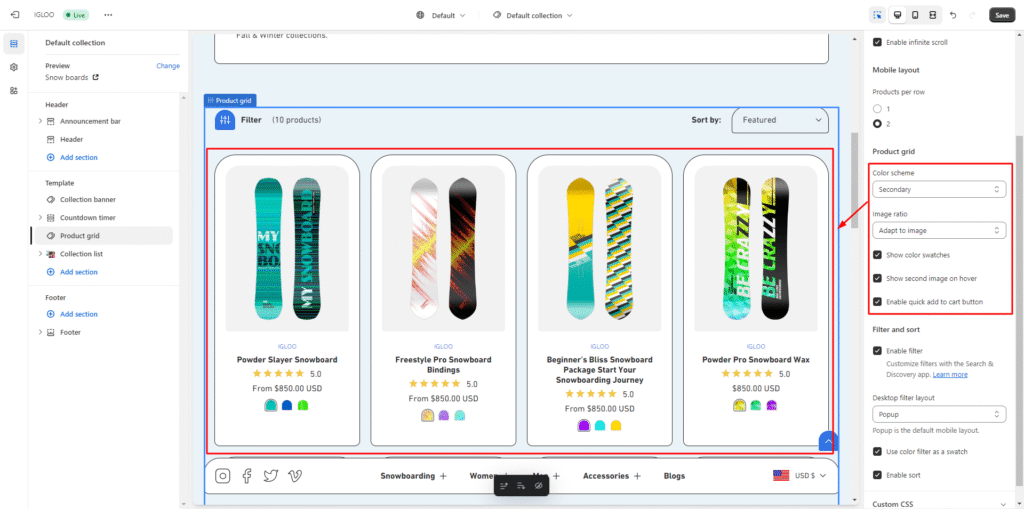The height and width of the screenshot is (509, 1024).
Task: Expand the Announcement bar section
Action: tap(40, 121)
